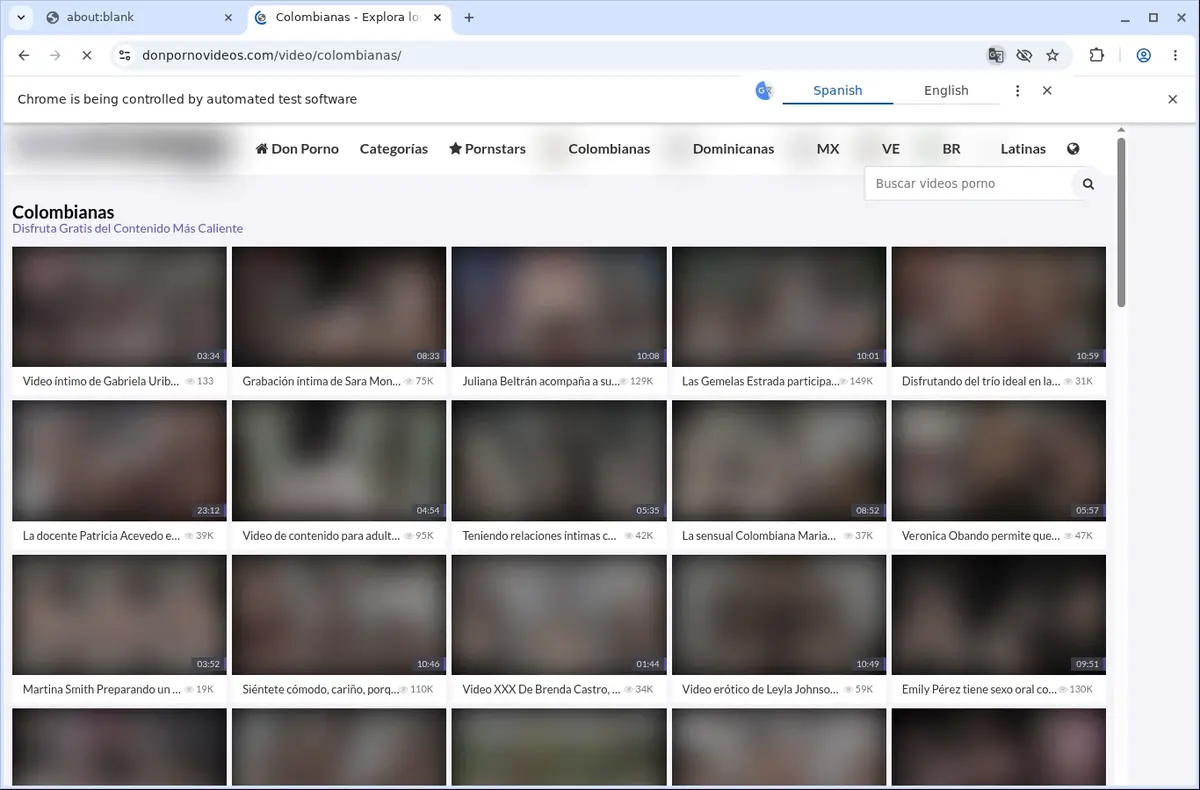Dismiss the automated test software infobar
Screen dimensions: 1200x790
[1173, 99]
